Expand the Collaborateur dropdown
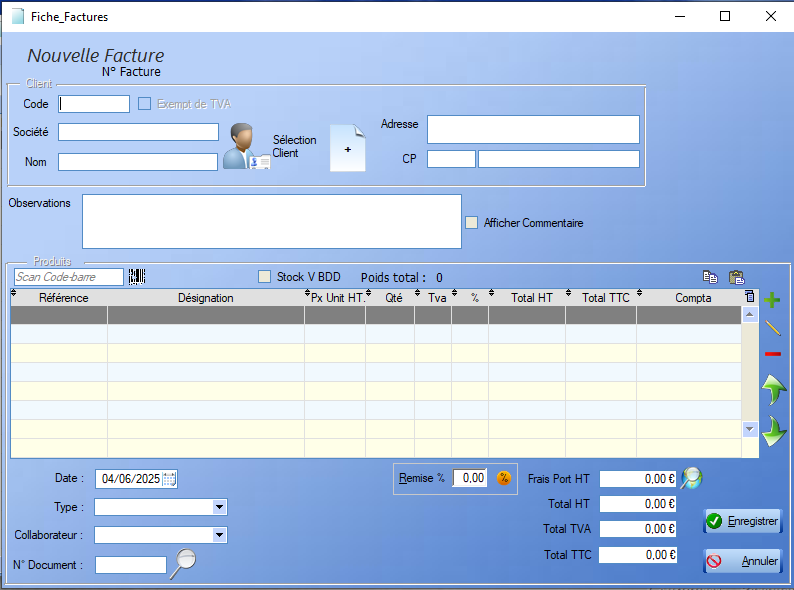Viewport: 794px width, 590px height. pos(219,535)
